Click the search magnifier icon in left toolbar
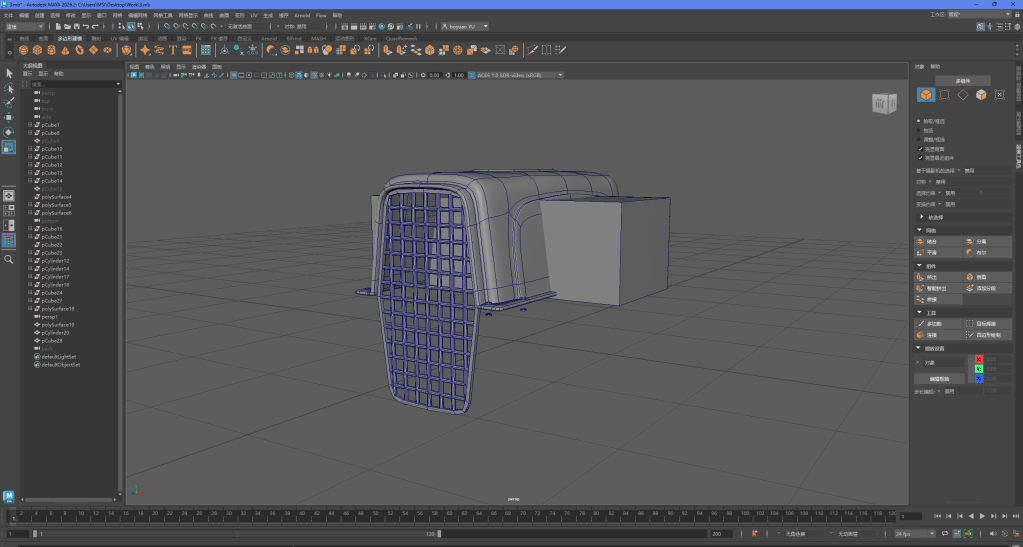This screenshot has width=1023, height=547. (9, 259)
